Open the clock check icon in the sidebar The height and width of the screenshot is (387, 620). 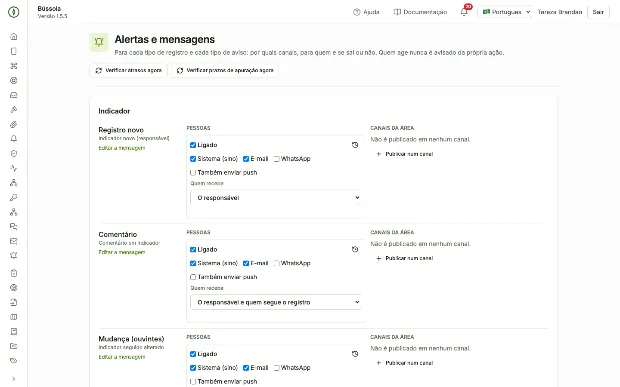coord(13,153)
